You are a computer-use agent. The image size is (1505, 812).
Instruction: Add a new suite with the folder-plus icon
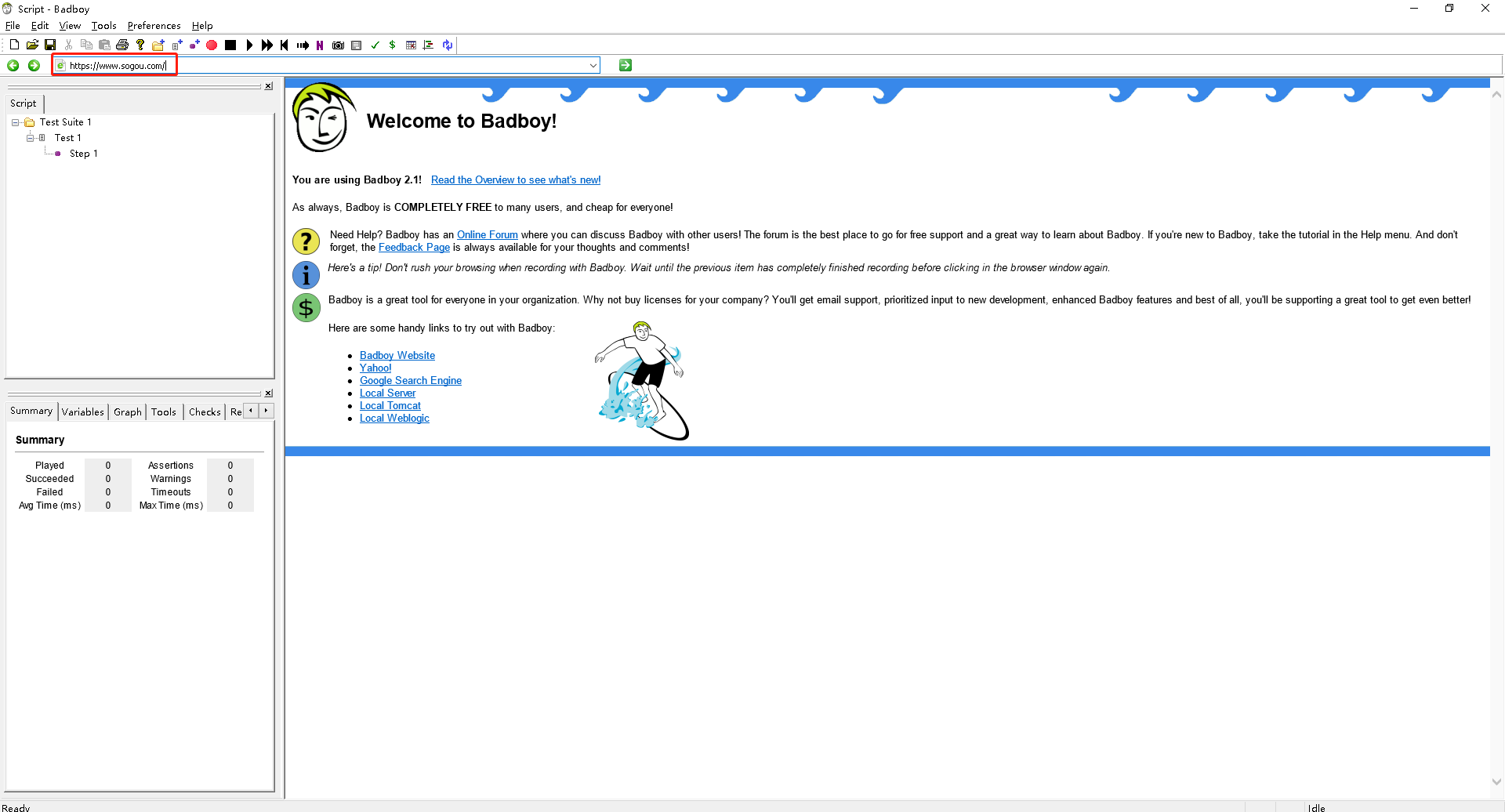(158, 45)
